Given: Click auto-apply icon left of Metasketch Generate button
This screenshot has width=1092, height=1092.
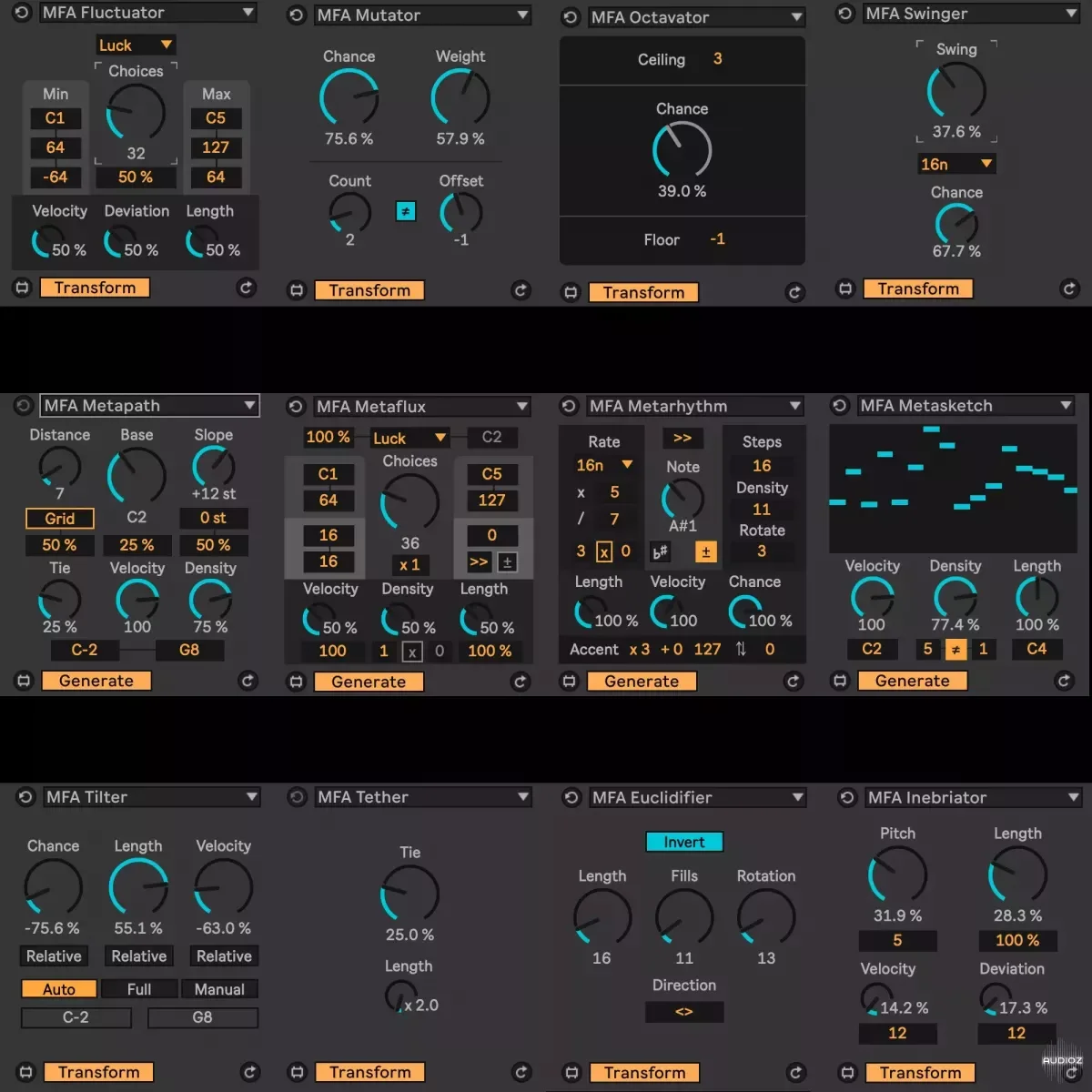Looking at the screenshot, I should tap(840, 681).
